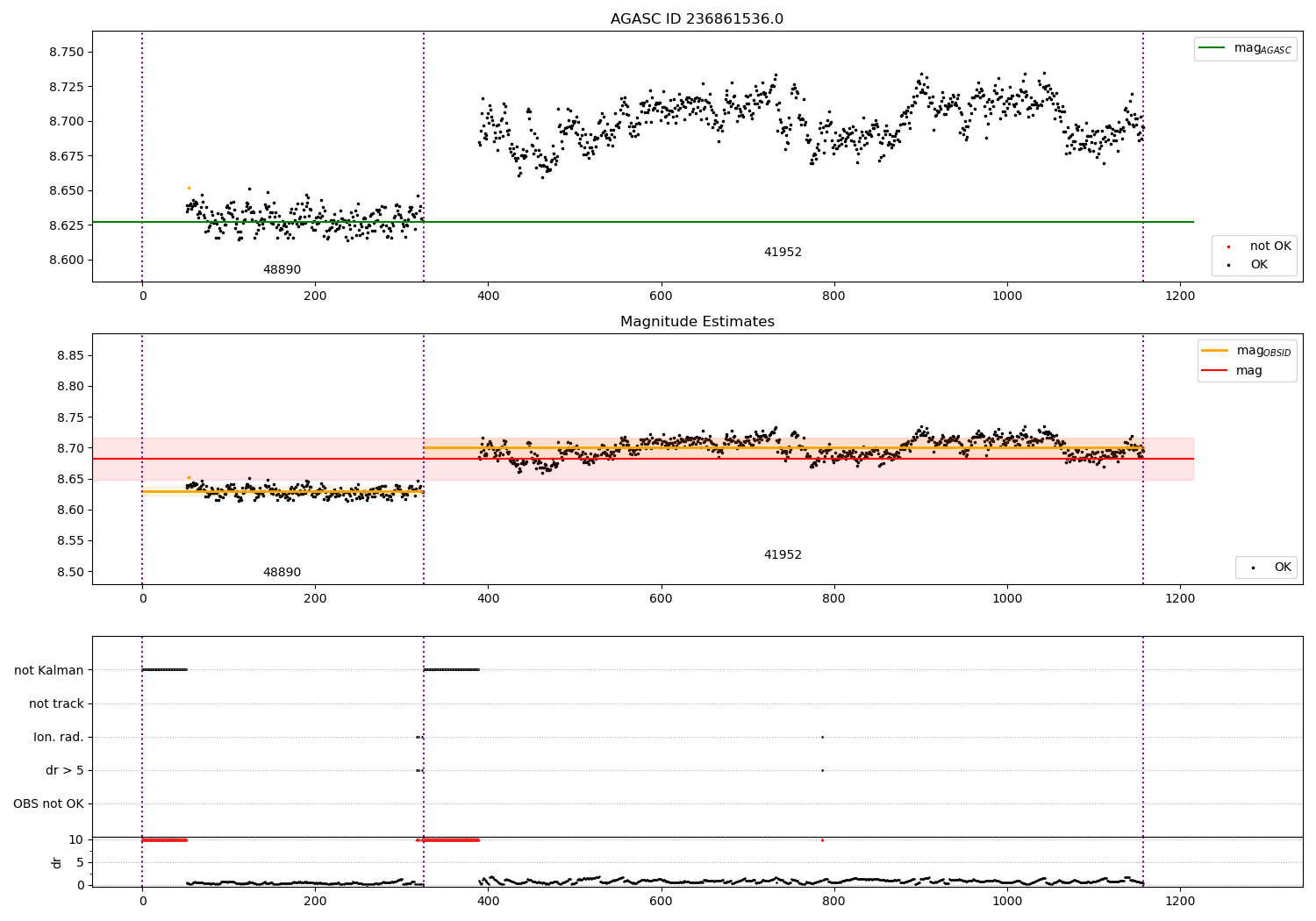This screenshot has width=1316, height=921.
Task: Click the rotated 'dr' axis label
Action: (x=57, y=862)
